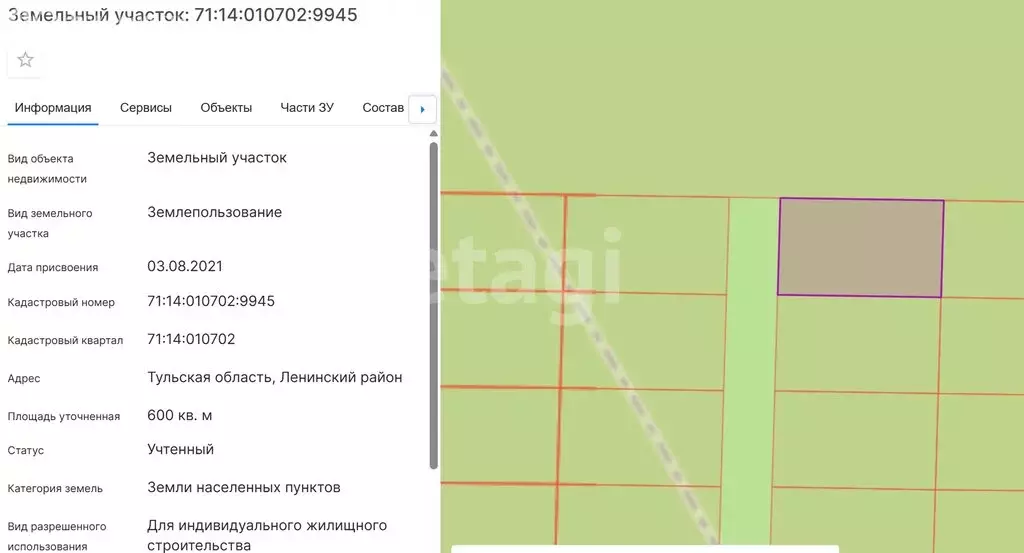This screenshot has height=553, width=1024.
Task: Select the value Земли населенных пунктов
Action: [x=244, y=487]
